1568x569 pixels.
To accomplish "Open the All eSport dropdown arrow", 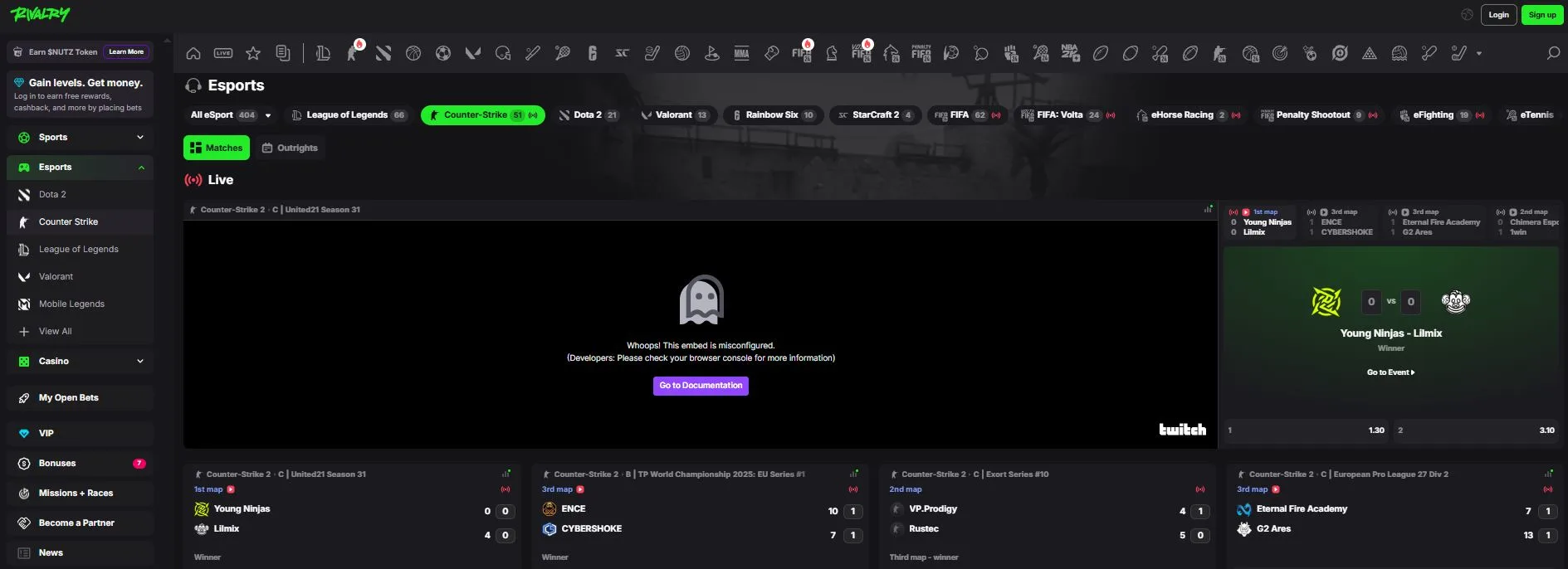I will (x=268, y=115).
